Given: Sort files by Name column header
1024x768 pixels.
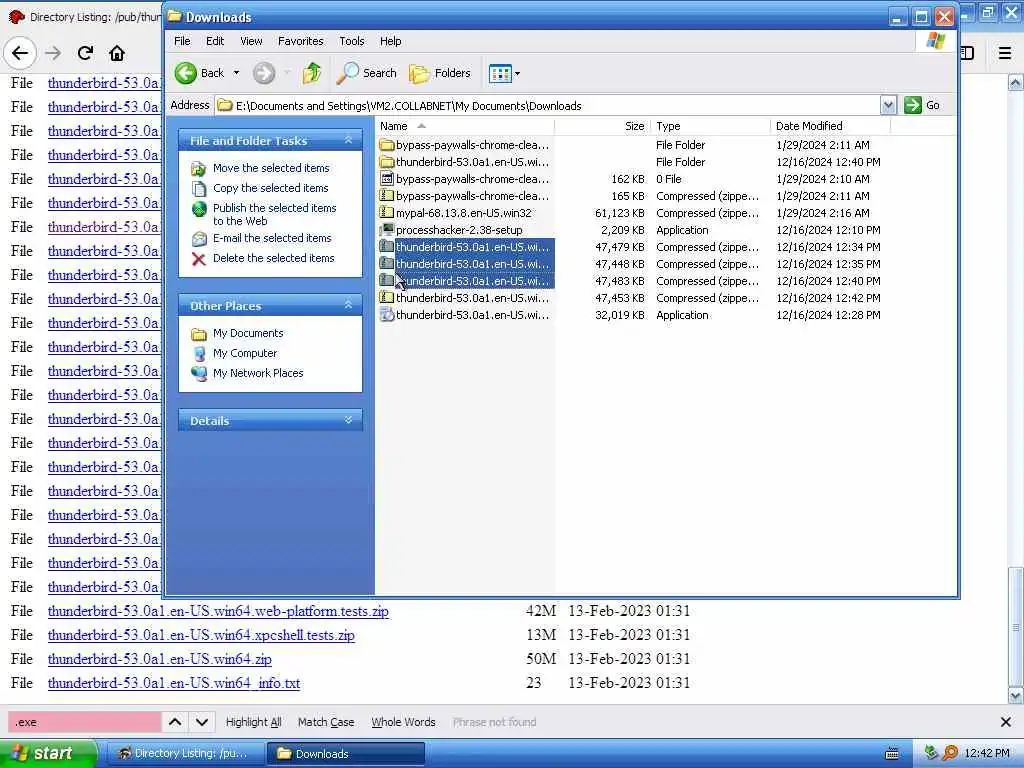Looking at the screenshot, I should [x=464, y=126].
